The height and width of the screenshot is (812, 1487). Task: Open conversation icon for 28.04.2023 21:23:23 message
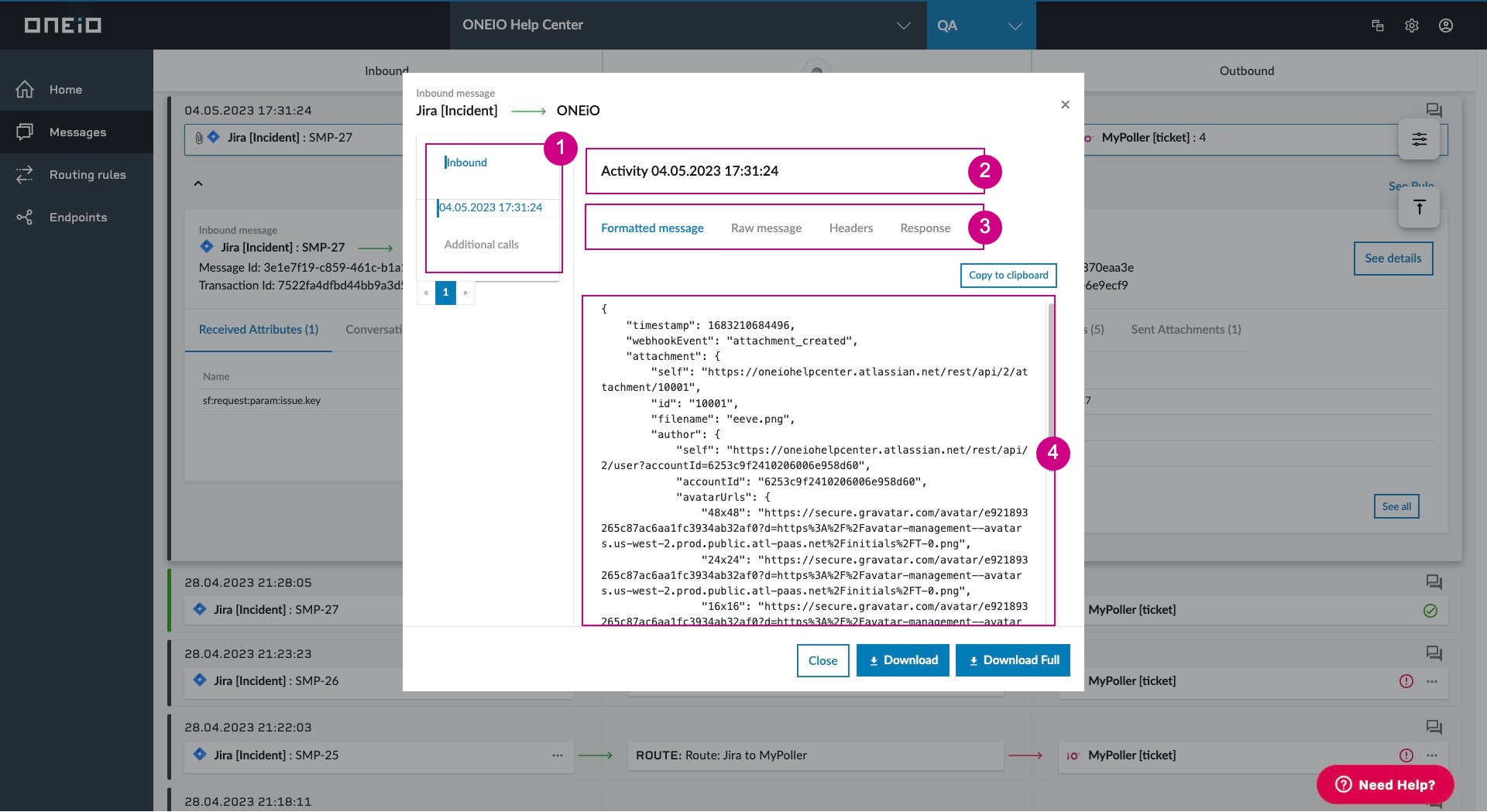pyautogui.click(x=1434, y=654)
